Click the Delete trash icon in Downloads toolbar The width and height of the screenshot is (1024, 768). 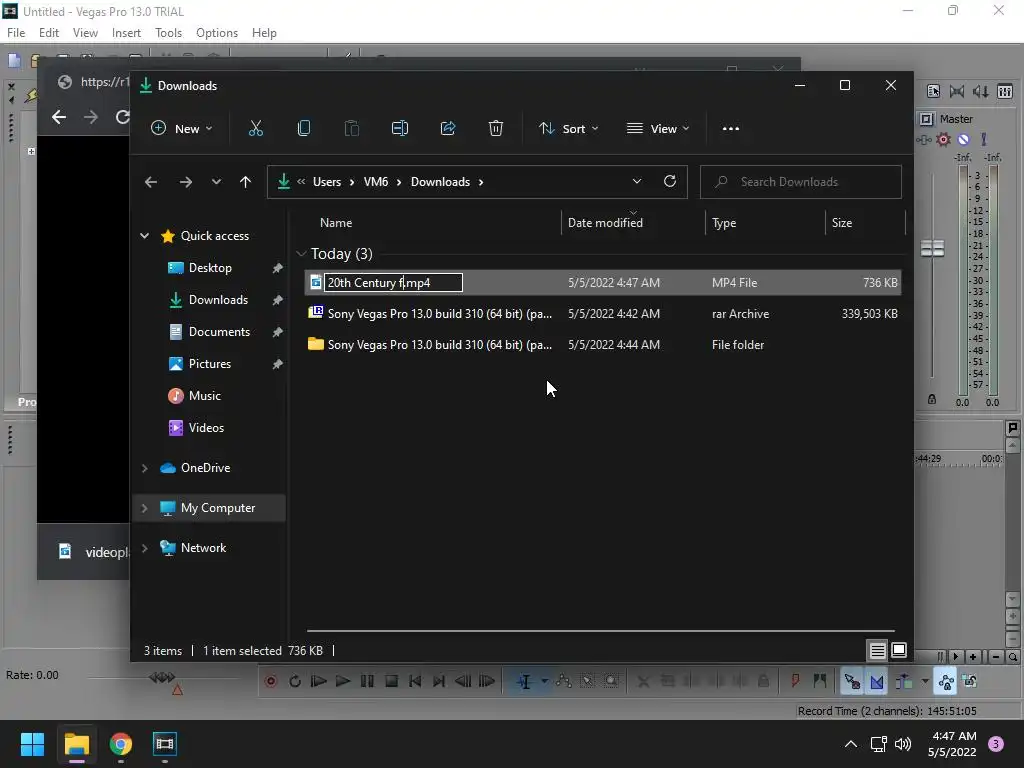(496, 129)
